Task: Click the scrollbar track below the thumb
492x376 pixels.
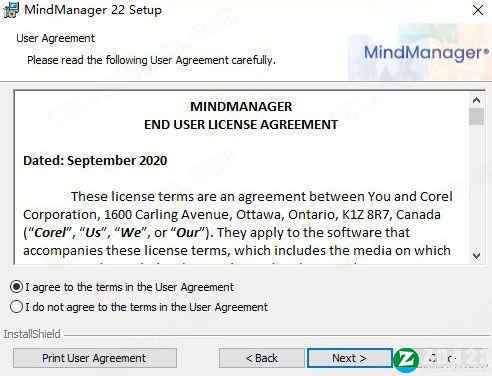Action: (476, 187)
